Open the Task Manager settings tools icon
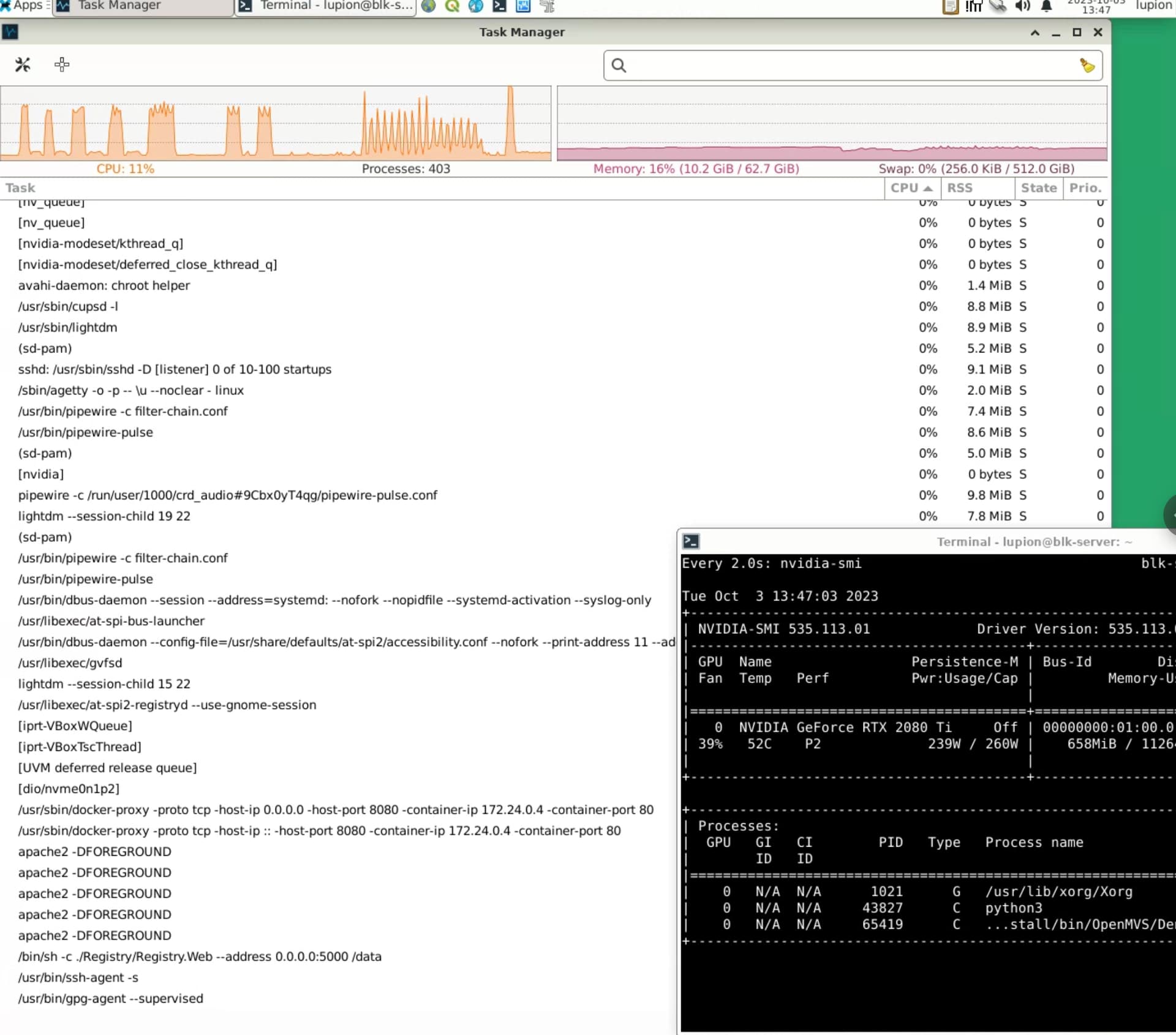Viewport: 1176px width, 1035px height. (x=23, y=64)
